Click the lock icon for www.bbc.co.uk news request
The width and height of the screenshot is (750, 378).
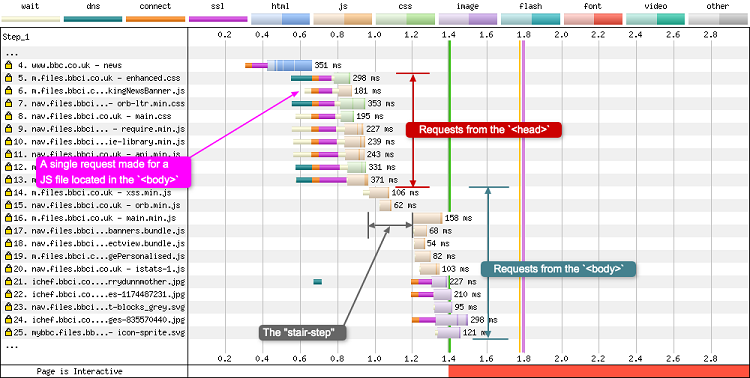[8, 65]
